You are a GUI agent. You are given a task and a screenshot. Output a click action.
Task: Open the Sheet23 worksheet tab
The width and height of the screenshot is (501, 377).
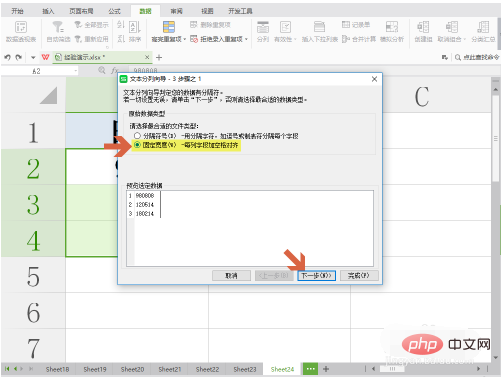[x=245, y=369]
